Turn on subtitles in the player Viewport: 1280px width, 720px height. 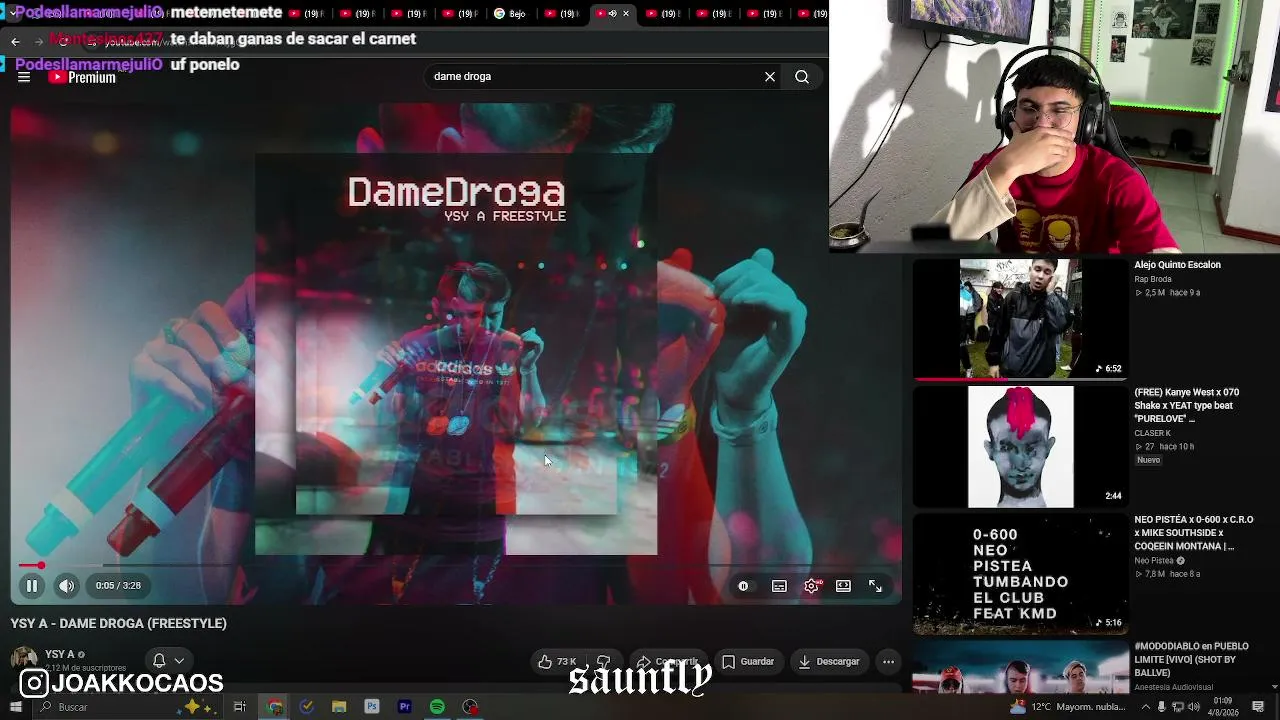779,586
